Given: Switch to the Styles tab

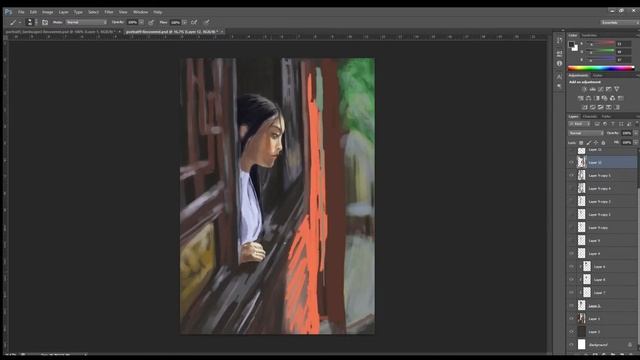Looking at the screenshot, I should (598, 76).
